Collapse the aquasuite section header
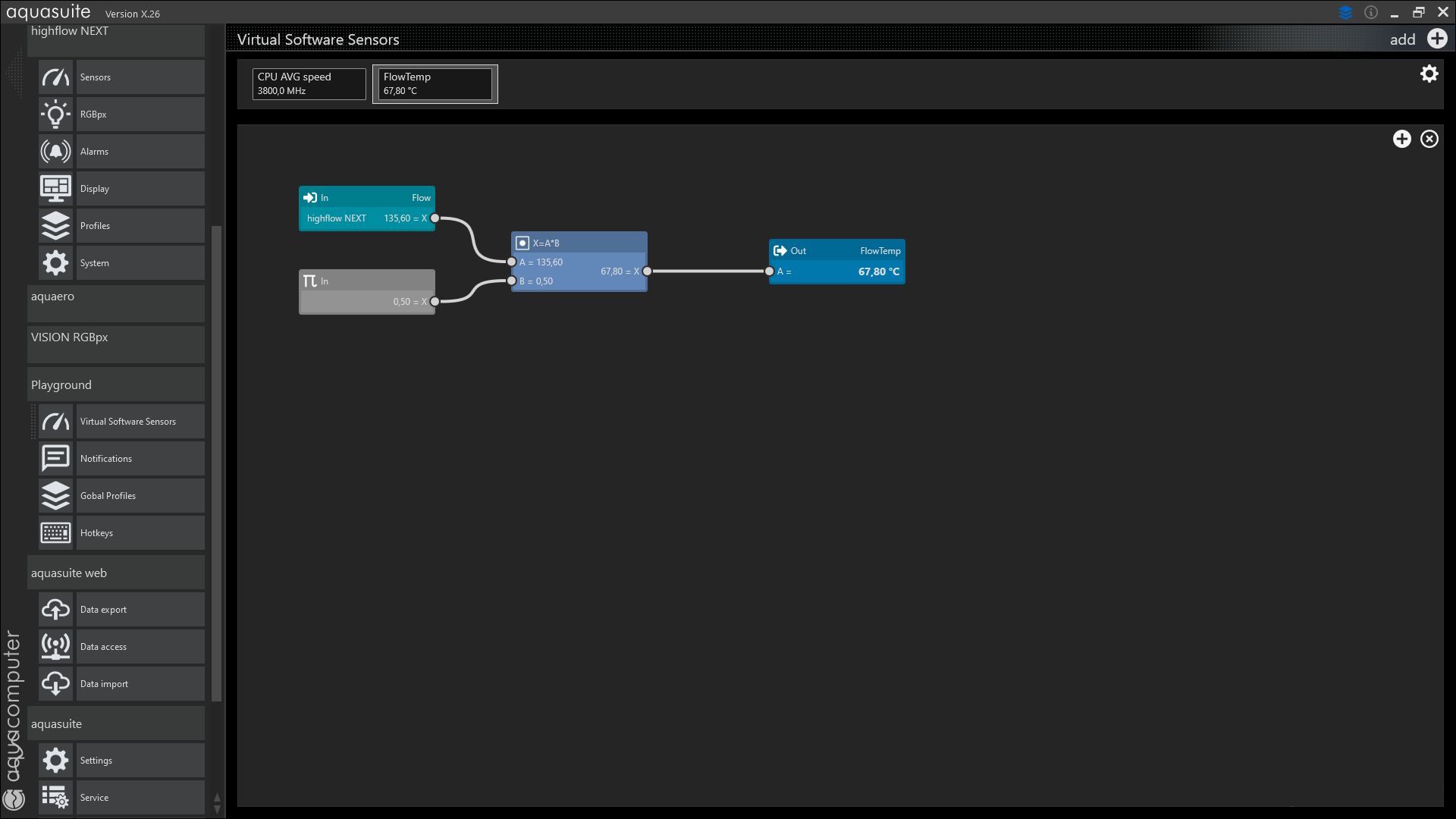Image resolution: width=1456 pixels, height=819 pixels. tap(116, 723)
